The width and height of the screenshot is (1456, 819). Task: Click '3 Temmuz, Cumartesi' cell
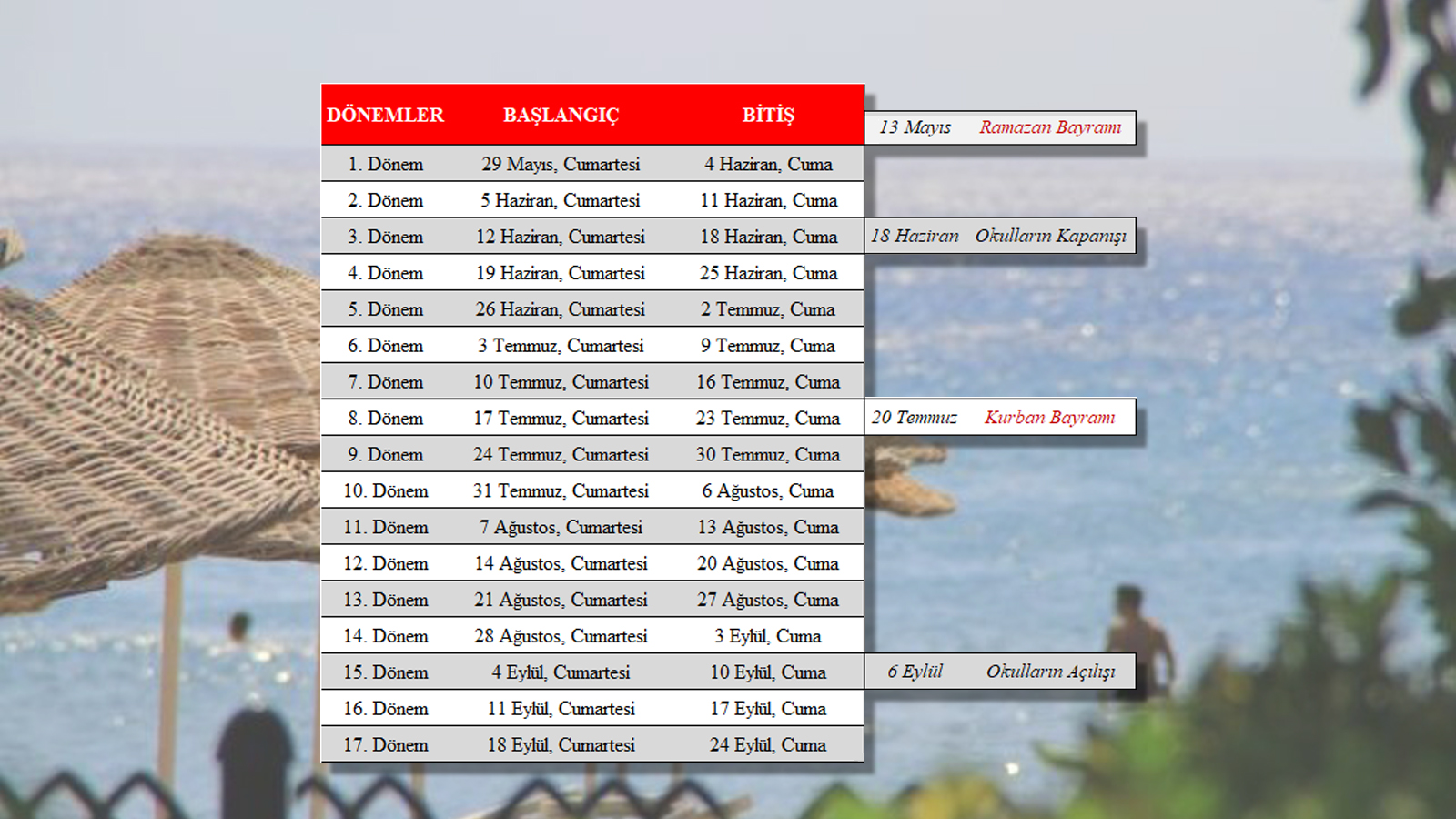561,347
